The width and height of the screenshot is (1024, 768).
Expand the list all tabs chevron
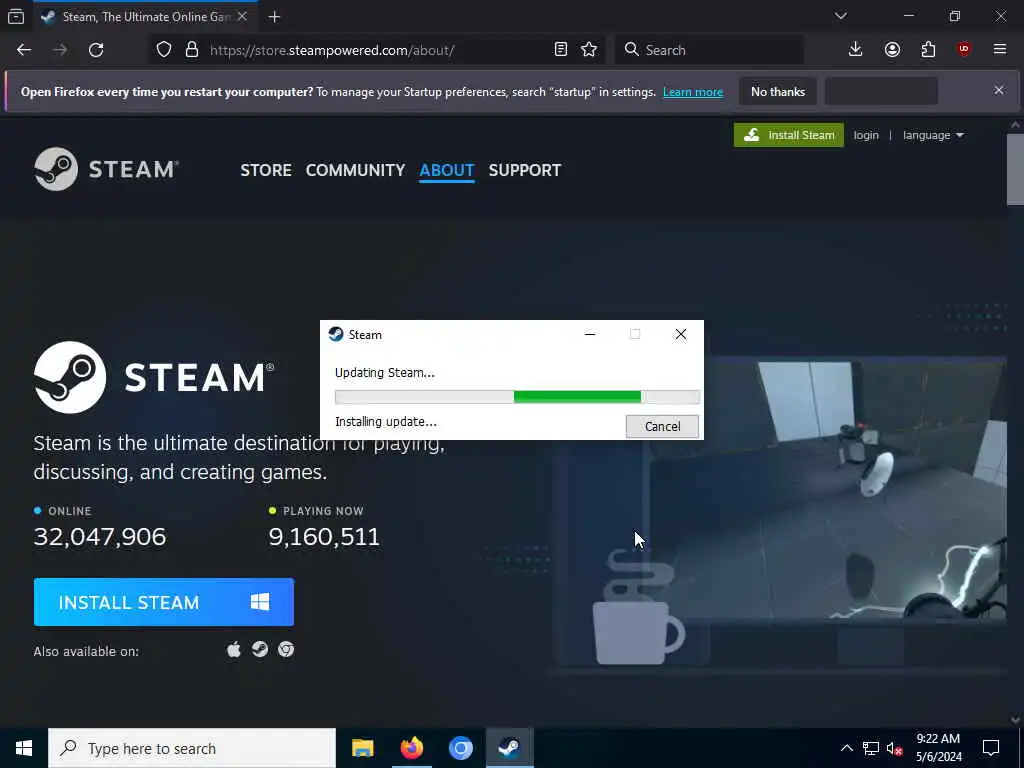(840, 16)
